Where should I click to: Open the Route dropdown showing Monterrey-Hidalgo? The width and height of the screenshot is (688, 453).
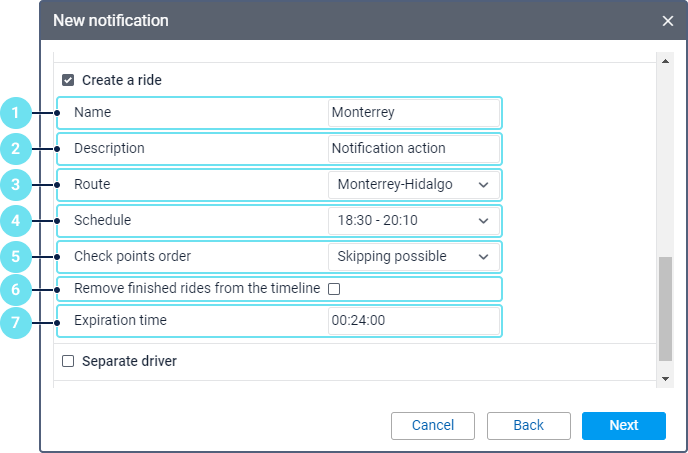[x=413, y=185]
